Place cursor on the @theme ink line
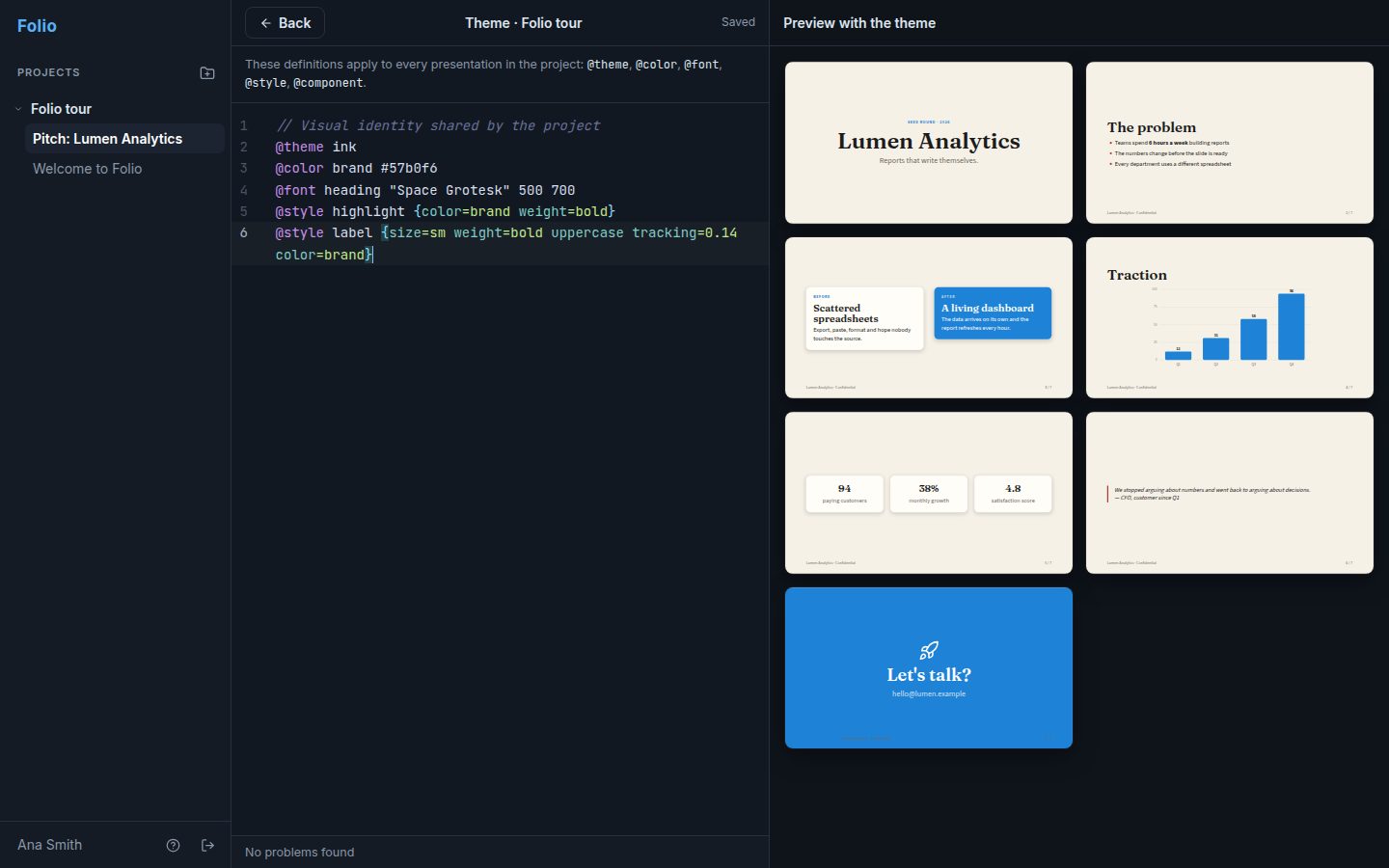Viewport: 1389px width, 868px height. point(315,148)
